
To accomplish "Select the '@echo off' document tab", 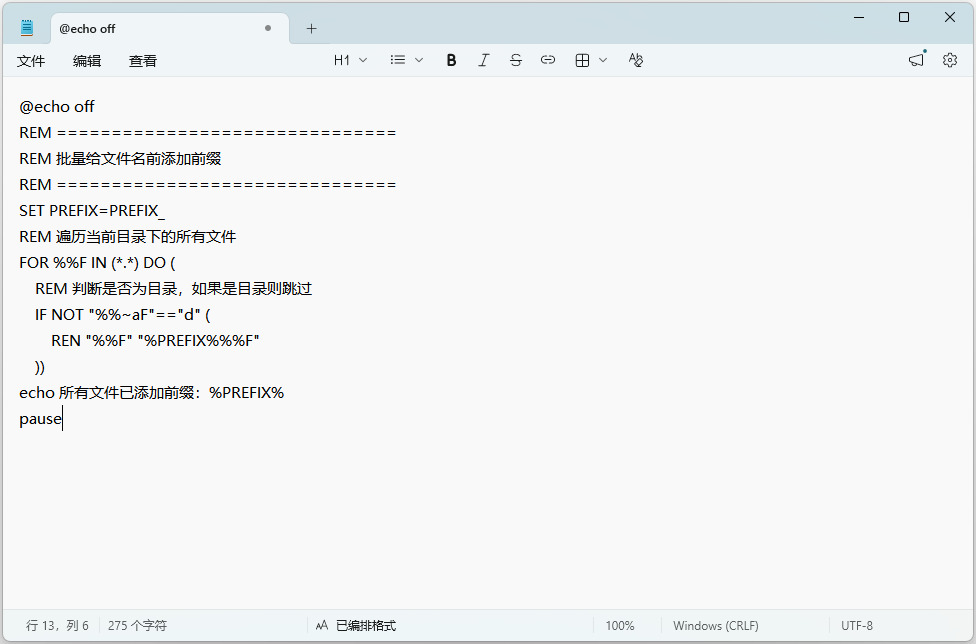I will [x=169, y=29].
